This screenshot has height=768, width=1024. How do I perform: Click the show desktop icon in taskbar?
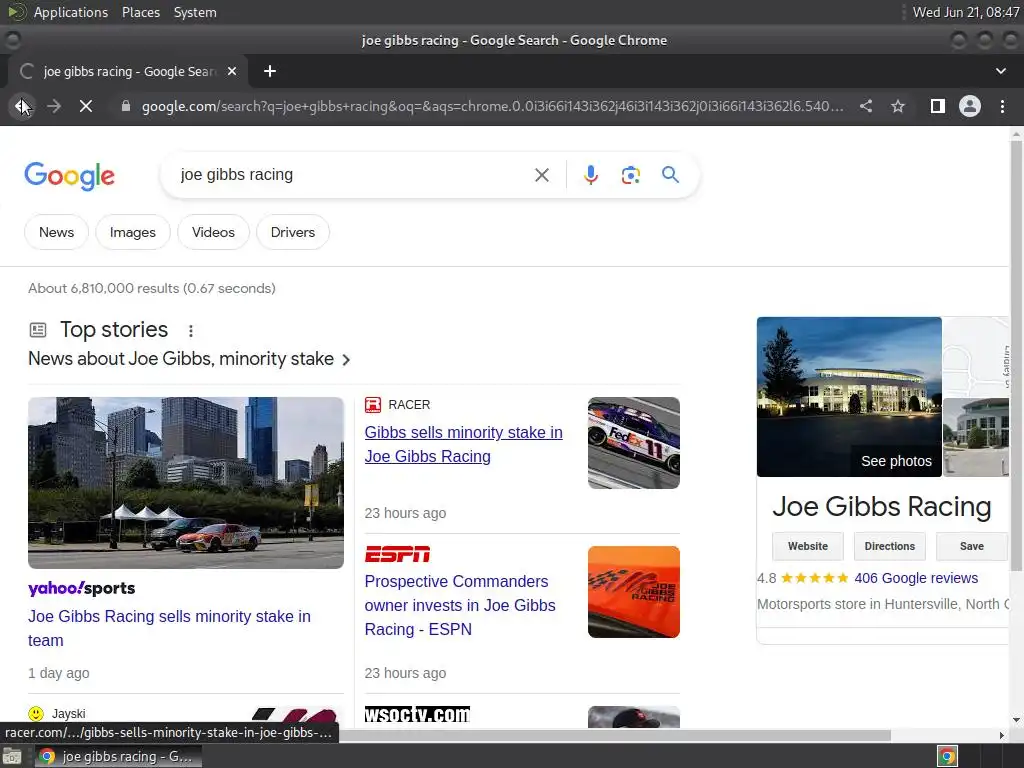point(12,756)
